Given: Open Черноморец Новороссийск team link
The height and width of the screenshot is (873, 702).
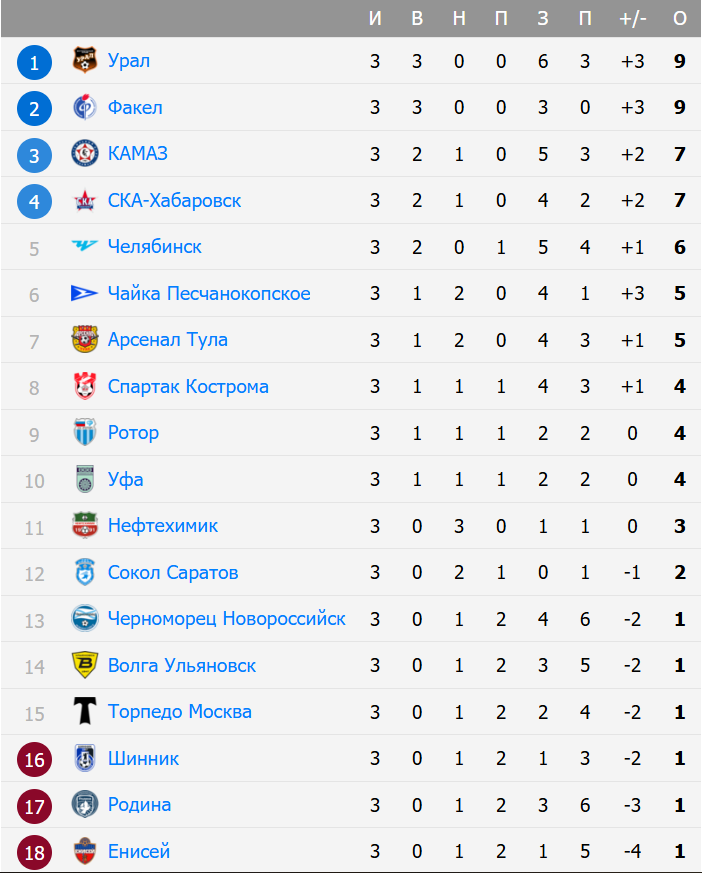Looking at the screenshot, I should (x=226, y=619).
